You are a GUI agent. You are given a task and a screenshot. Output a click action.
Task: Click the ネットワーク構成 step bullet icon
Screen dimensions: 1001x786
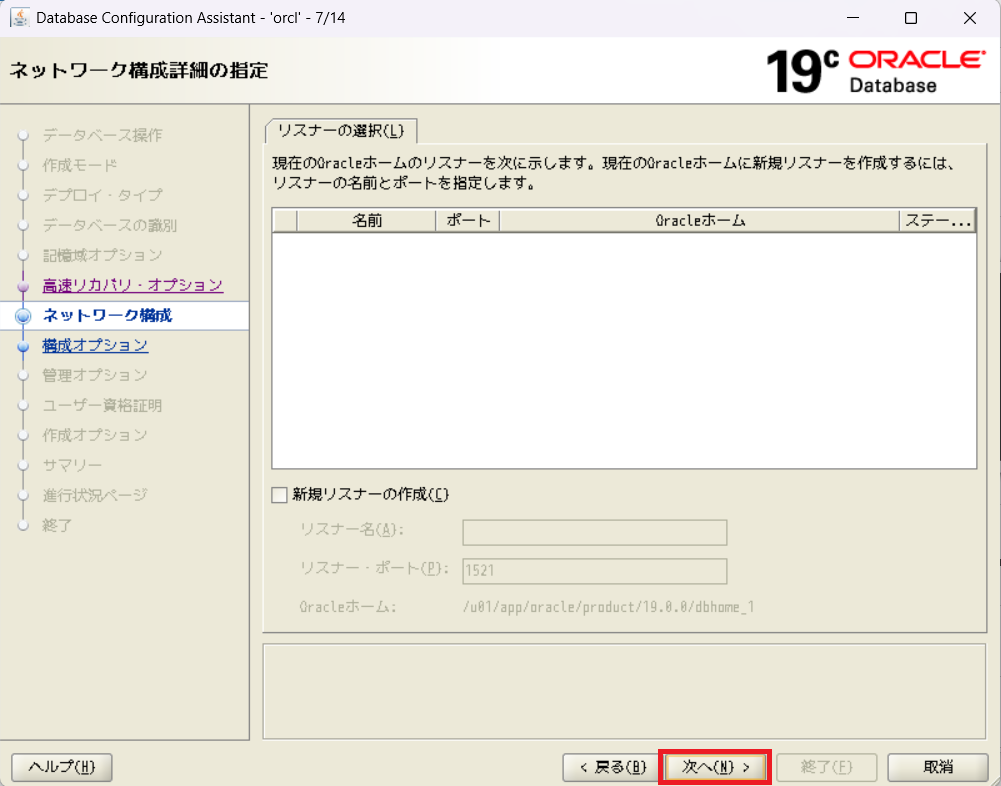pos(24,316)
